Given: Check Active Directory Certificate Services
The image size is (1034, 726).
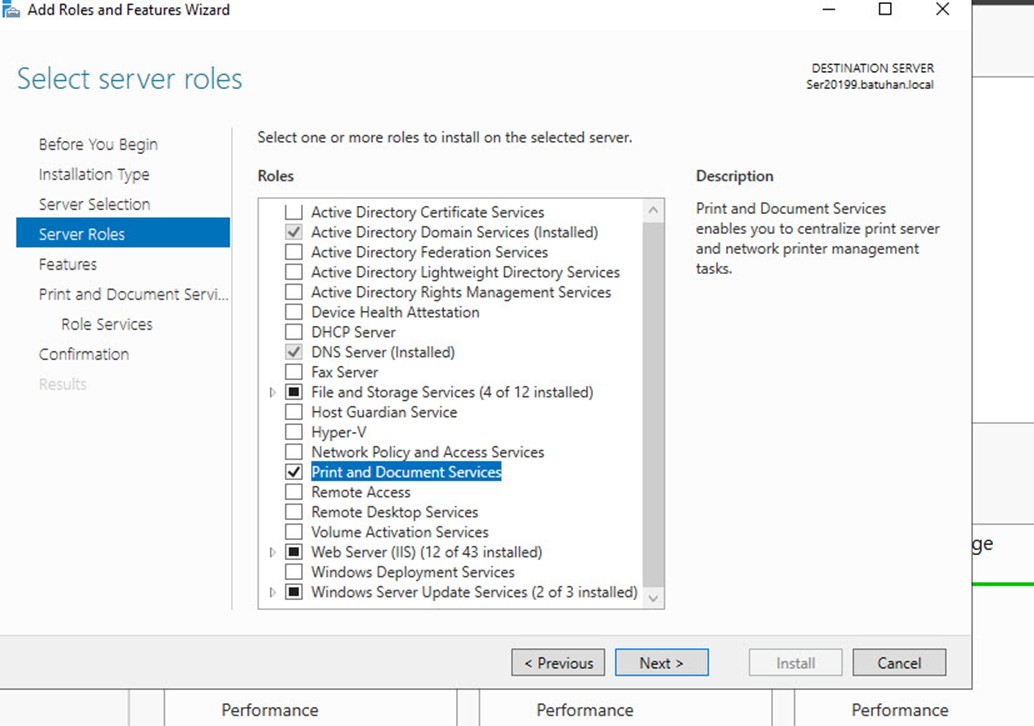Looking at the screenshot, I should point(293,212).
